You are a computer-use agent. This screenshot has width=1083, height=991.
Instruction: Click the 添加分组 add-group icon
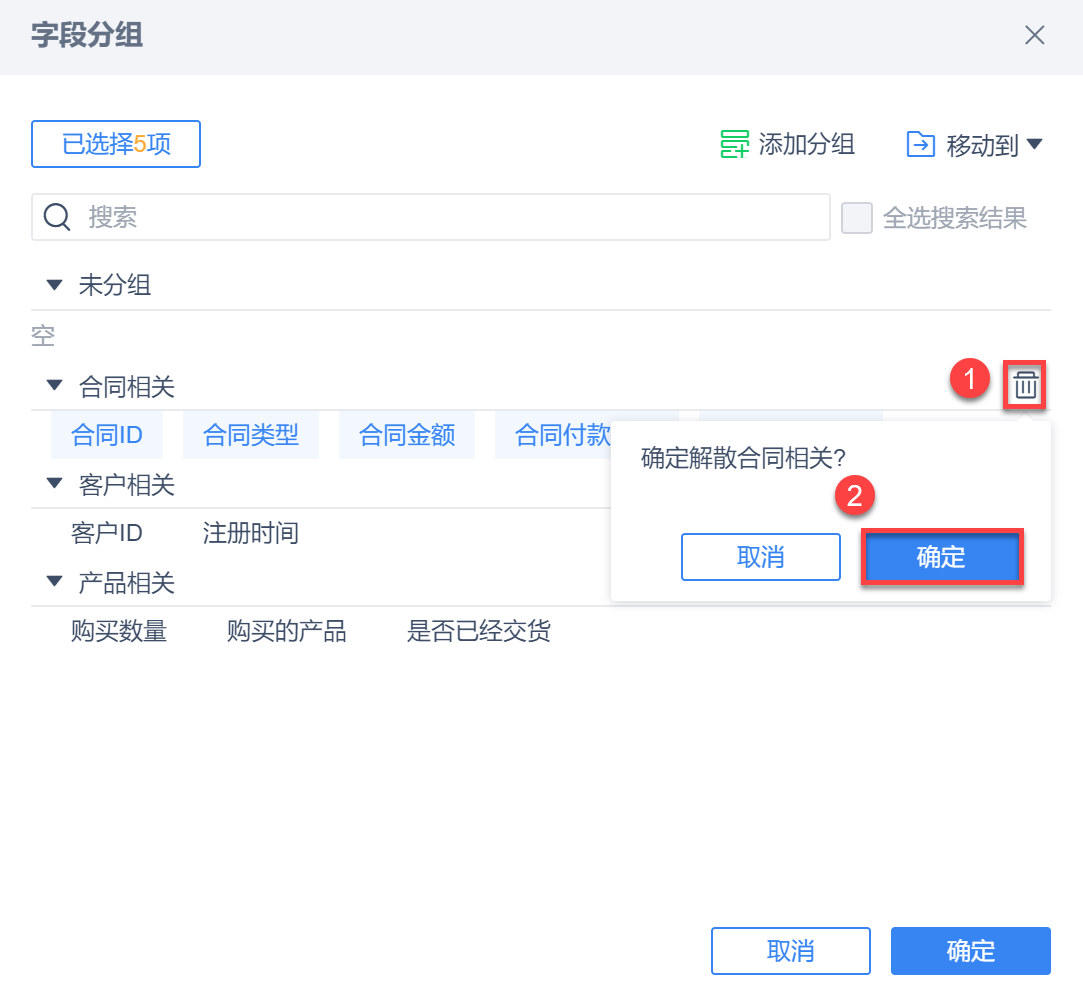coord(735,144)
